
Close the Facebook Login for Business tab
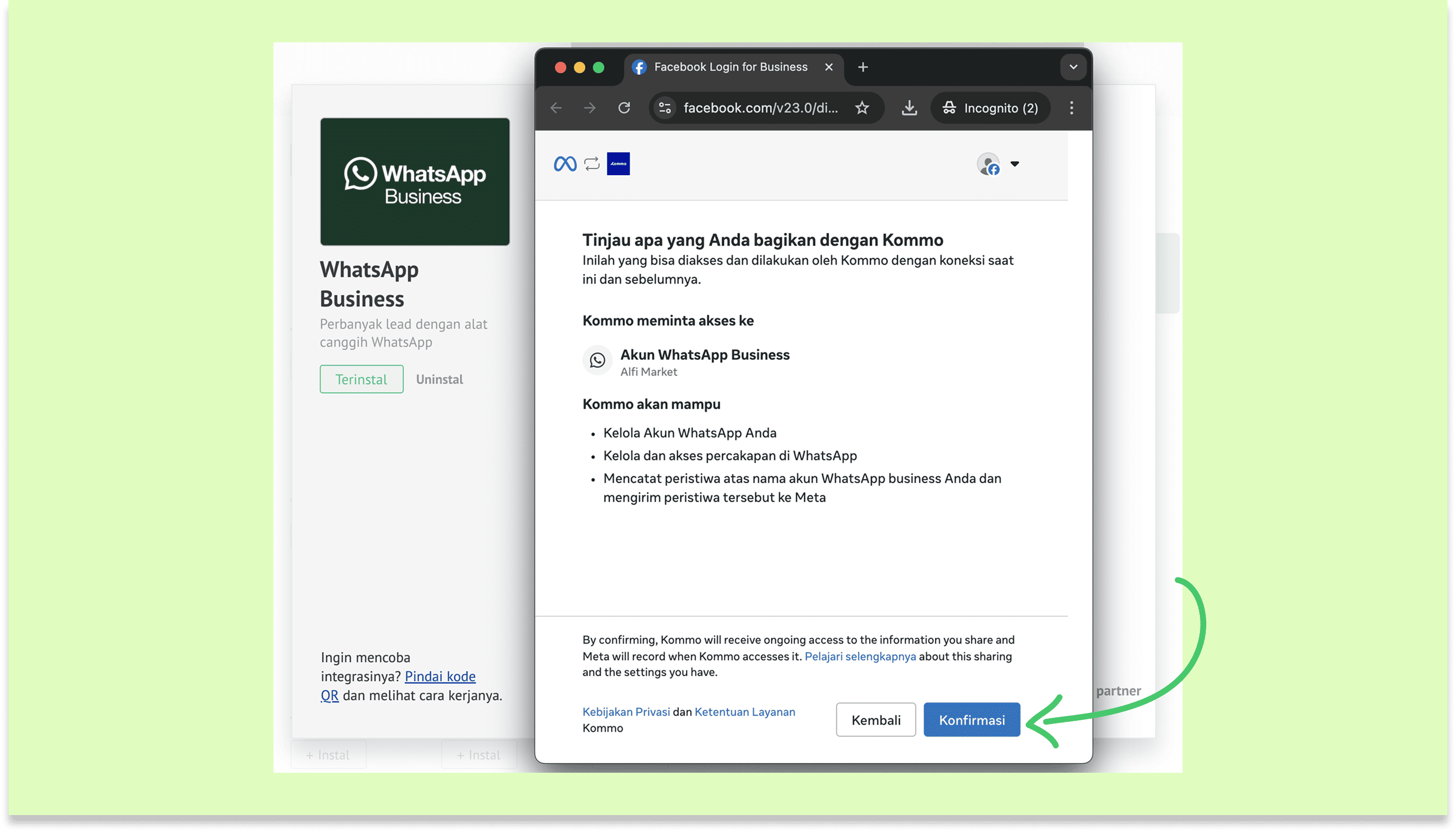pos(829,67)
